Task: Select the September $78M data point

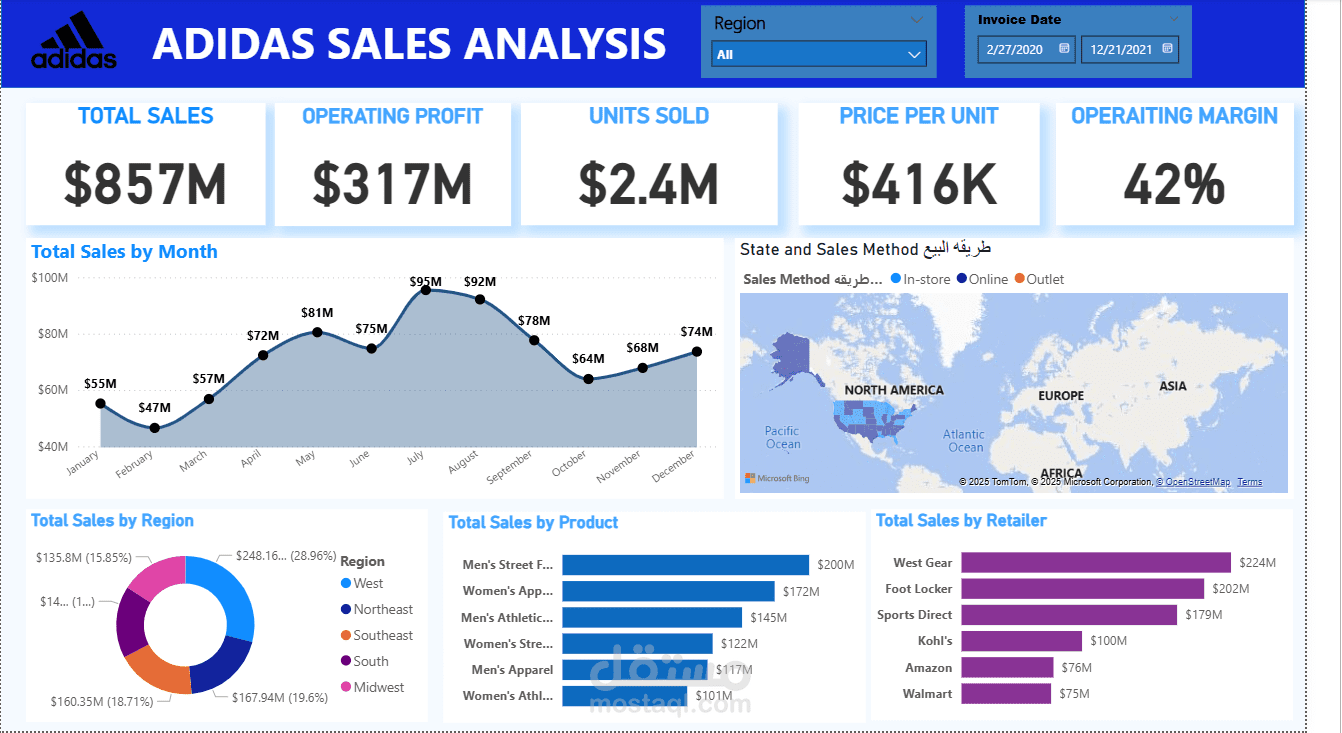Action: (534, 340)
